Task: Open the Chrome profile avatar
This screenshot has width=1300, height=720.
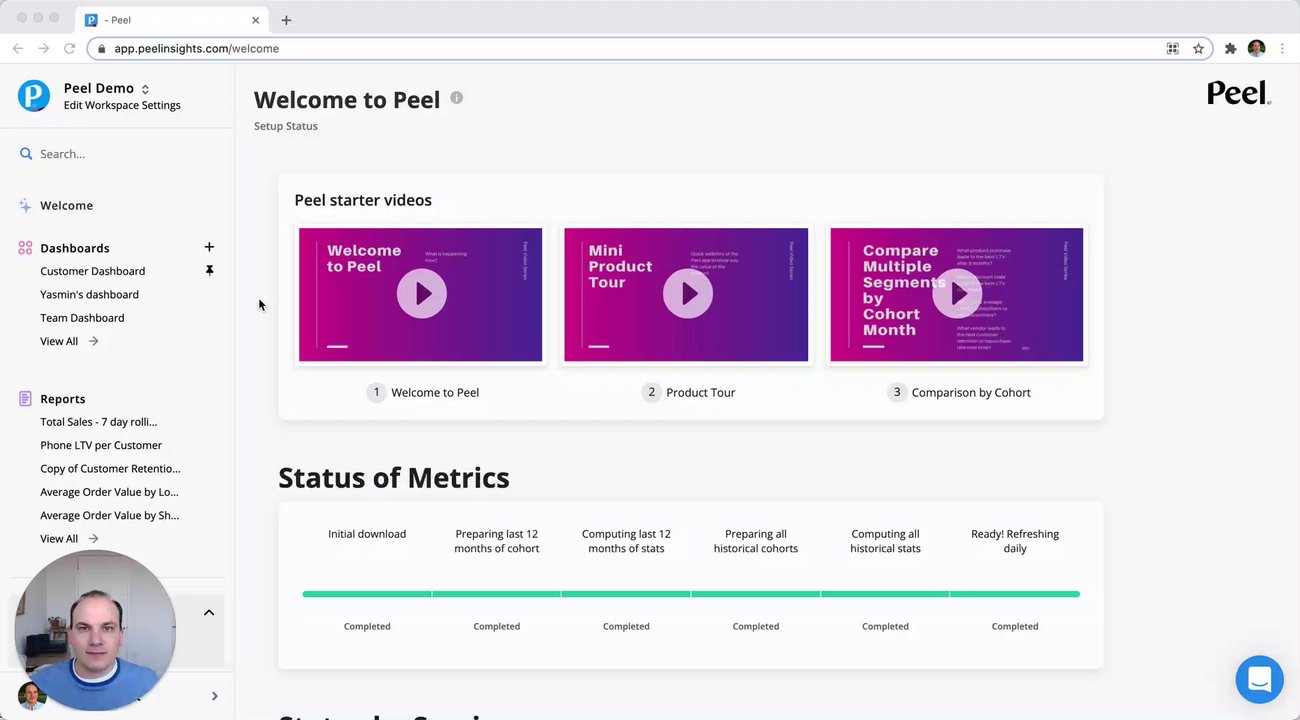Action: pos(1257,48)
